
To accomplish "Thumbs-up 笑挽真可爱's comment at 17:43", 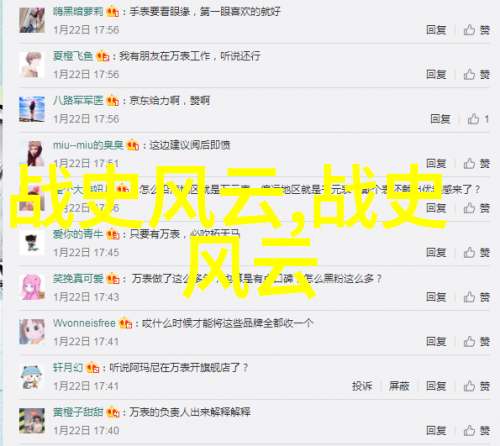I will tap(477, 297).
